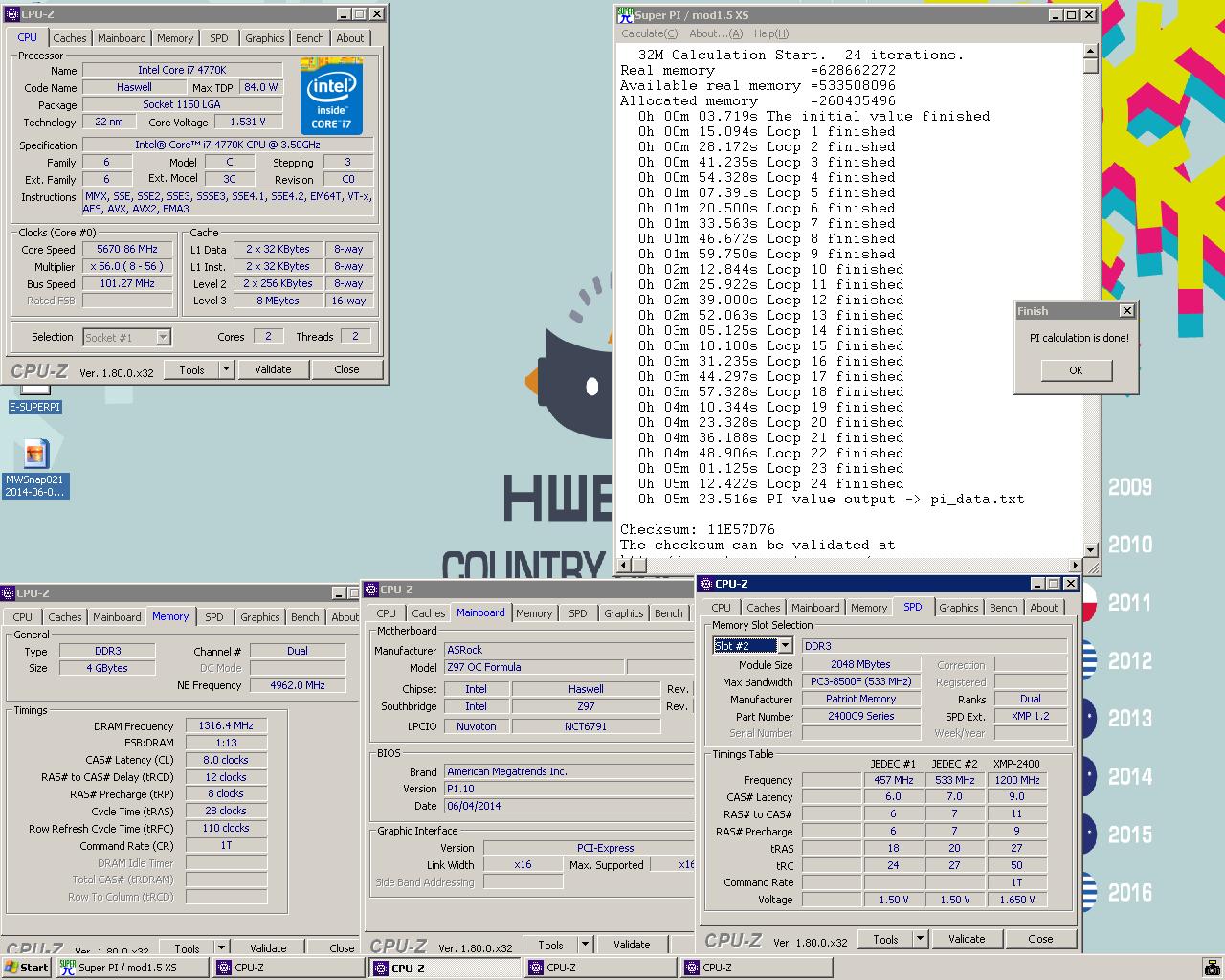The image size is (1225, 980).
Task: Click the Manufacturer field Patriot Memory
Action: pyautogui.click(x=861, y=699)
